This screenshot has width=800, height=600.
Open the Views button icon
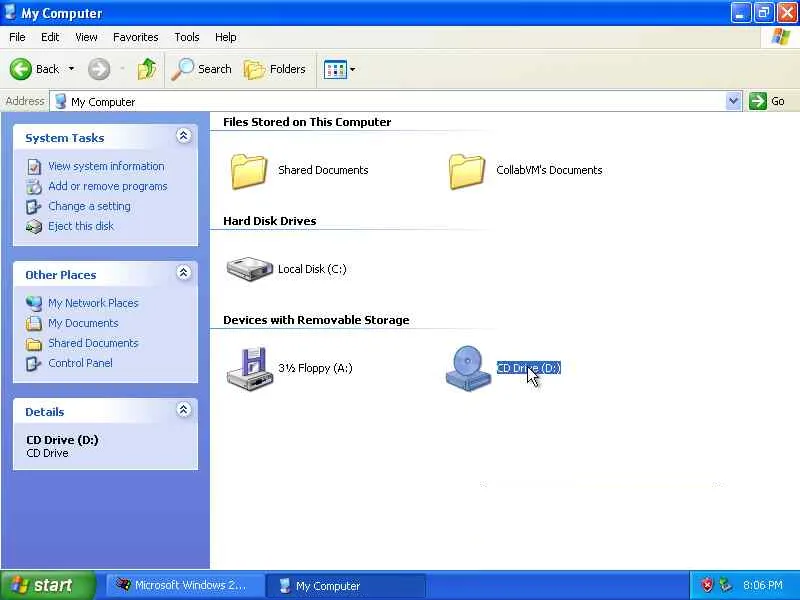[x=335, y=69]
